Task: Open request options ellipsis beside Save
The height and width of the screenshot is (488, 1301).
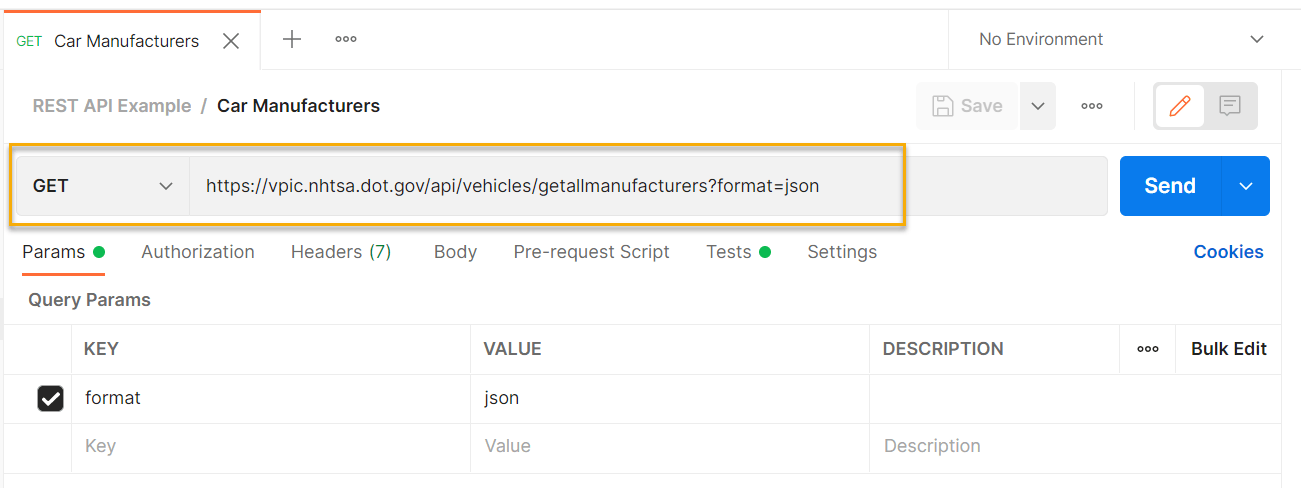Action: point(1092,106)
